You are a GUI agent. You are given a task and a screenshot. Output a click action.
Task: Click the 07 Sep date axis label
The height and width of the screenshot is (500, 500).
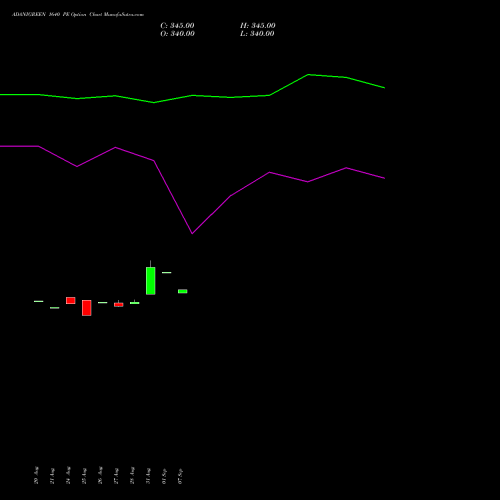pos(180,476)
